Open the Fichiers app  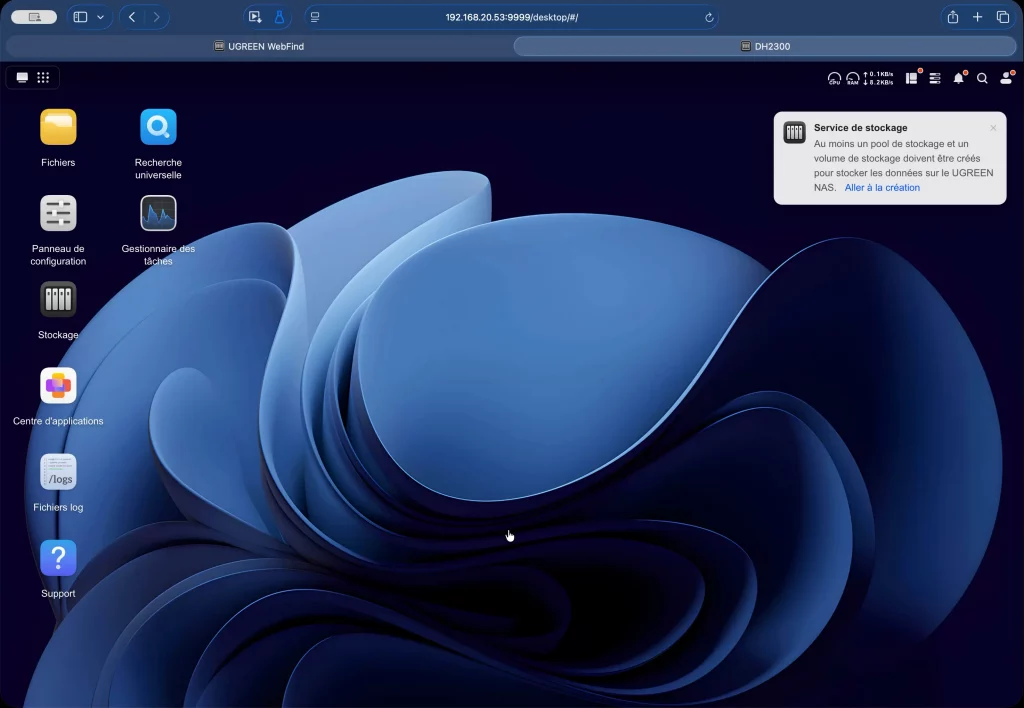click(57, 128)
